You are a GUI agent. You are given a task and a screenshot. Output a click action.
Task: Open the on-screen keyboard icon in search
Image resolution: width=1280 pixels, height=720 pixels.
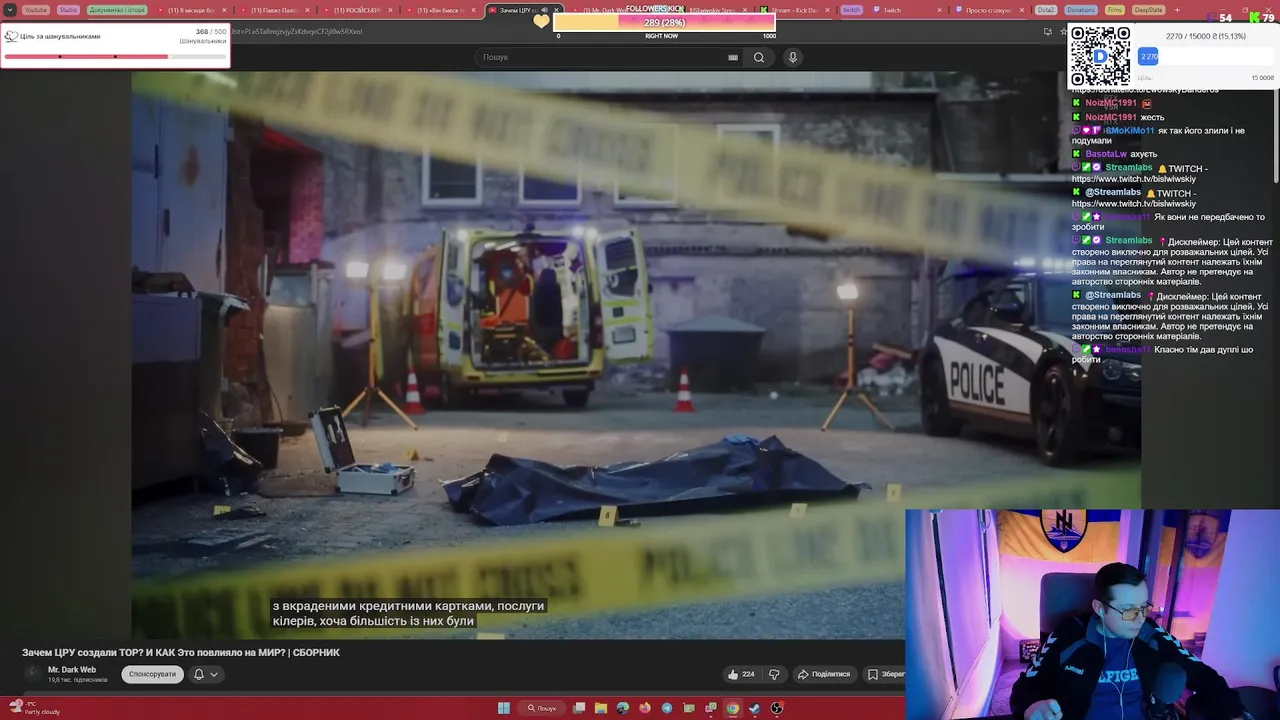click(733, 57)
